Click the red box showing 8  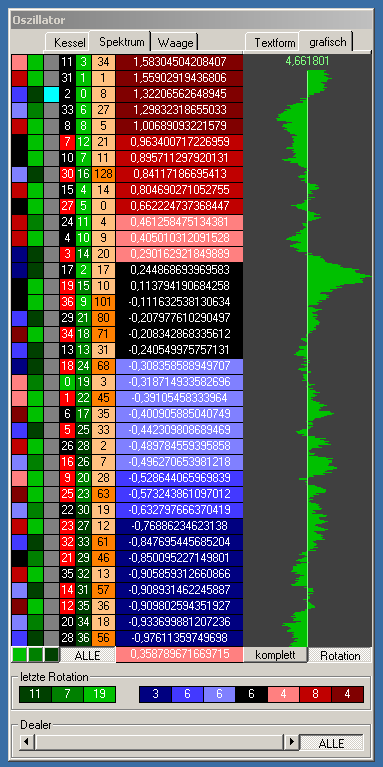click(315, 694)
